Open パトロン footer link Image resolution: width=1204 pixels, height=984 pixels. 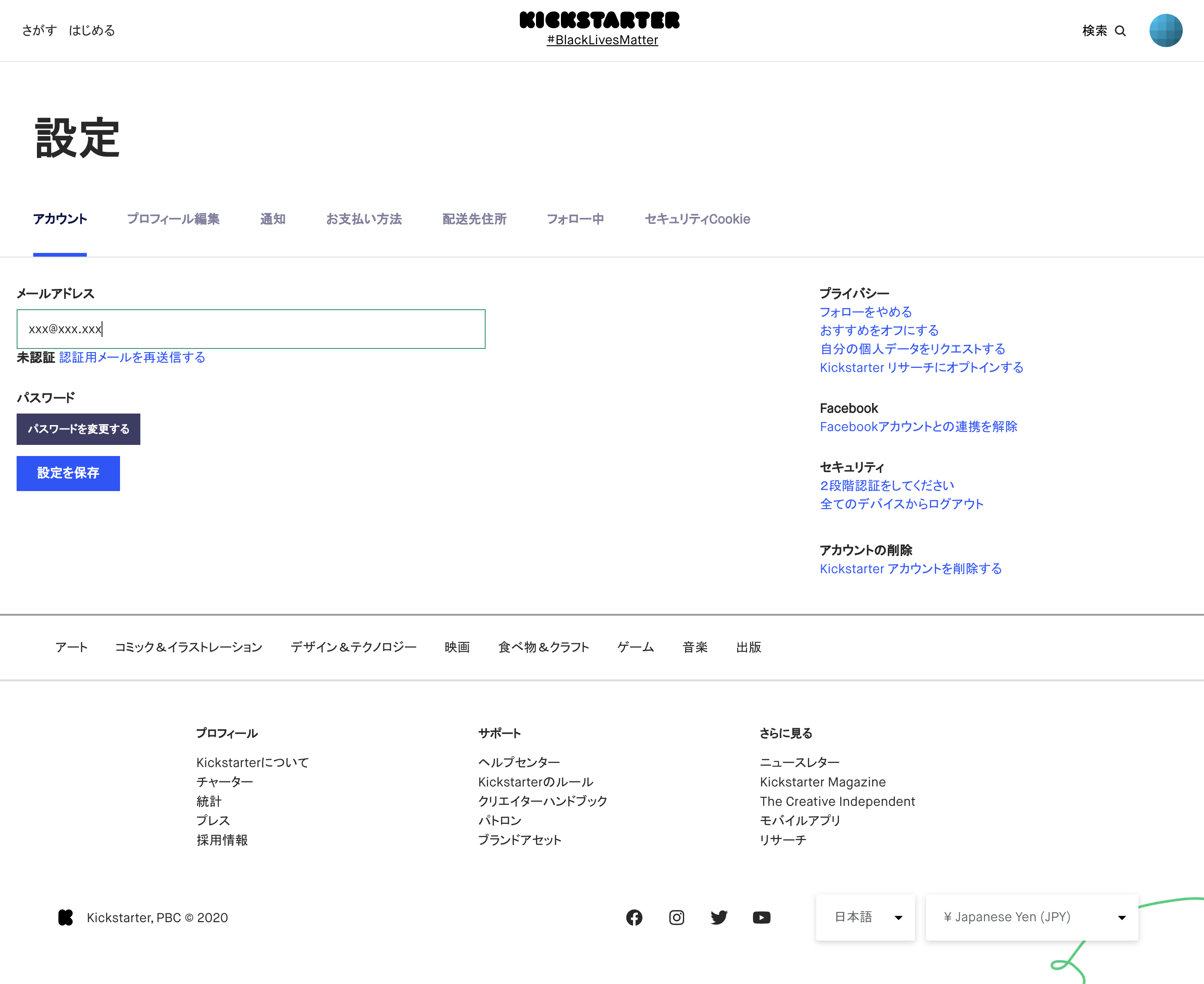point(500,821)
